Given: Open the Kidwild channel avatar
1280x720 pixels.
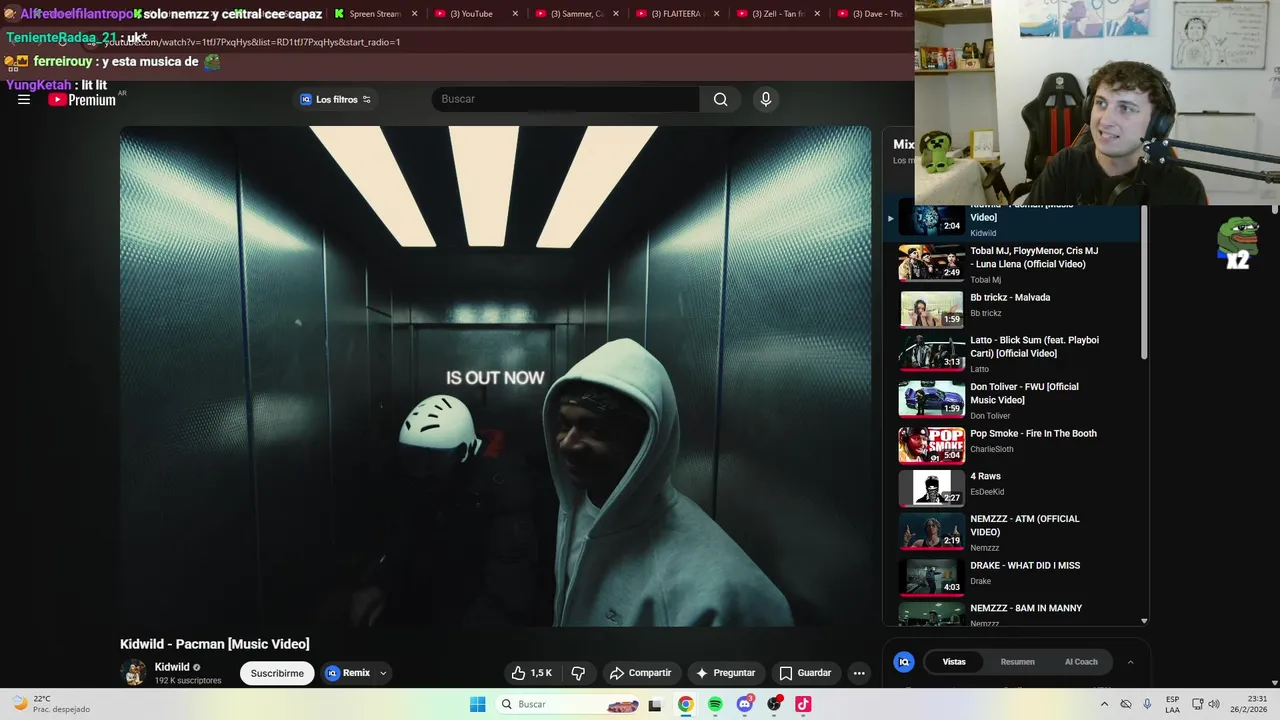Looking at the screenshot, I should pos(133,673).
